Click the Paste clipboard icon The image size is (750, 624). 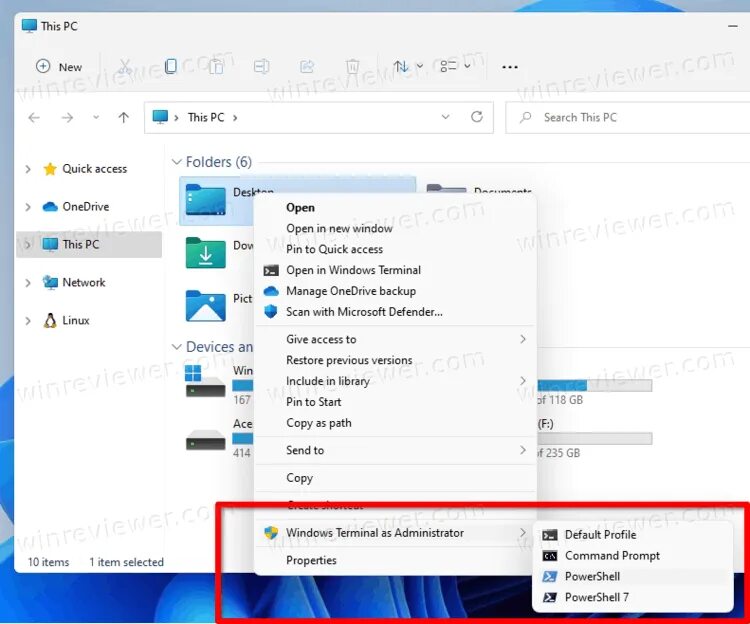click(x=216, y=66)
